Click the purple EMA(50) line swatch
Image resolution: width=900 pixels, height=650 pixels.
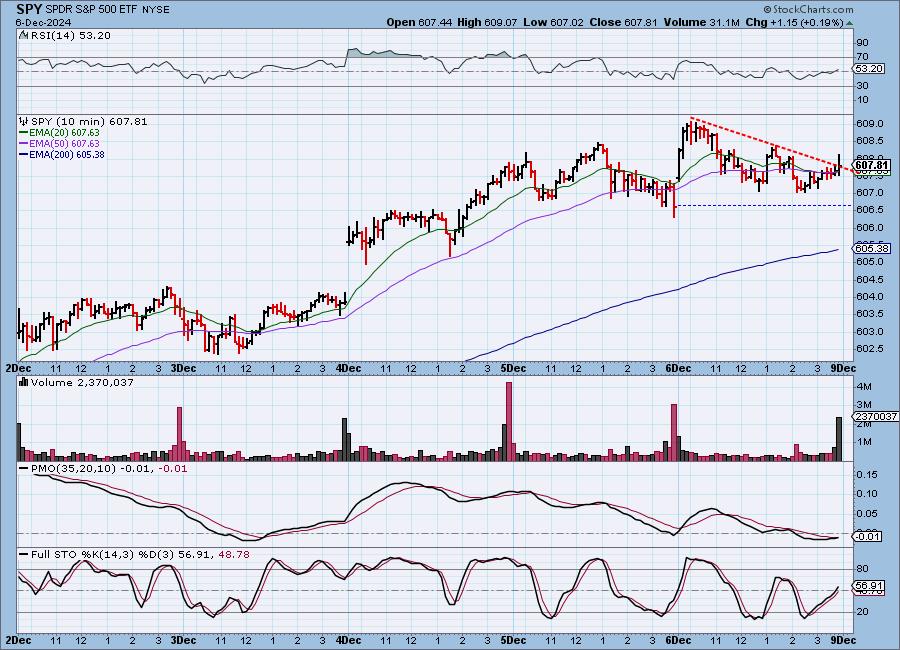tap(24, 144)
